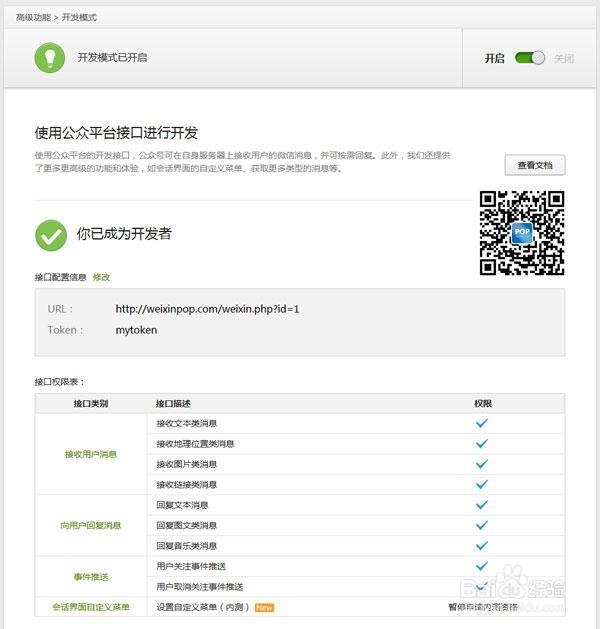This screenshot has height=629, width=600.
Task: Select the 关闭 label beside the switch
Action: tap(564, 59)
